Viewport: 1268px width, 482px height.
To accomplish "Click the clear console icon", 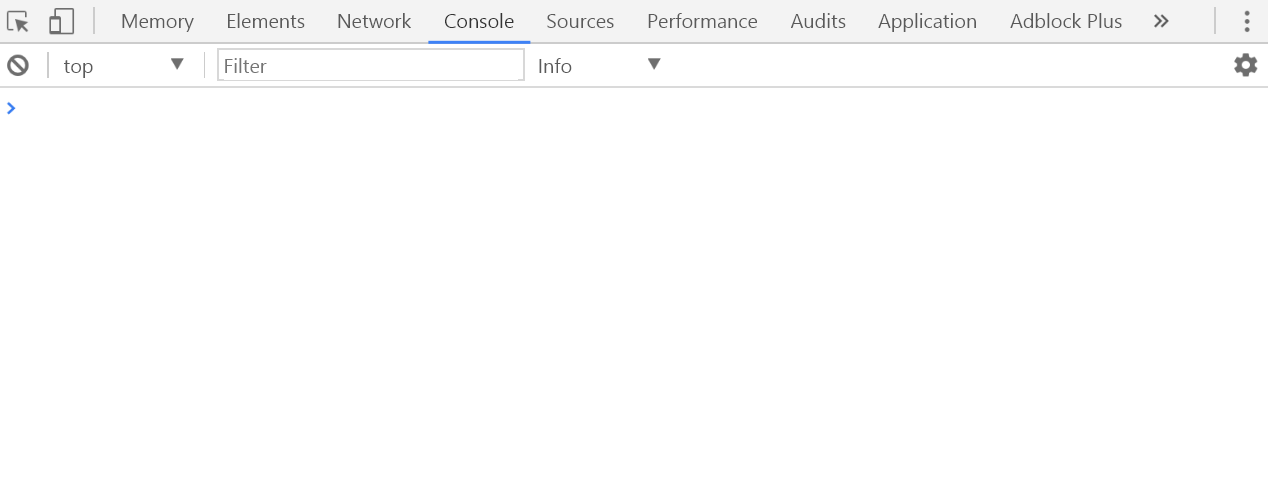I will coord(18,66).
